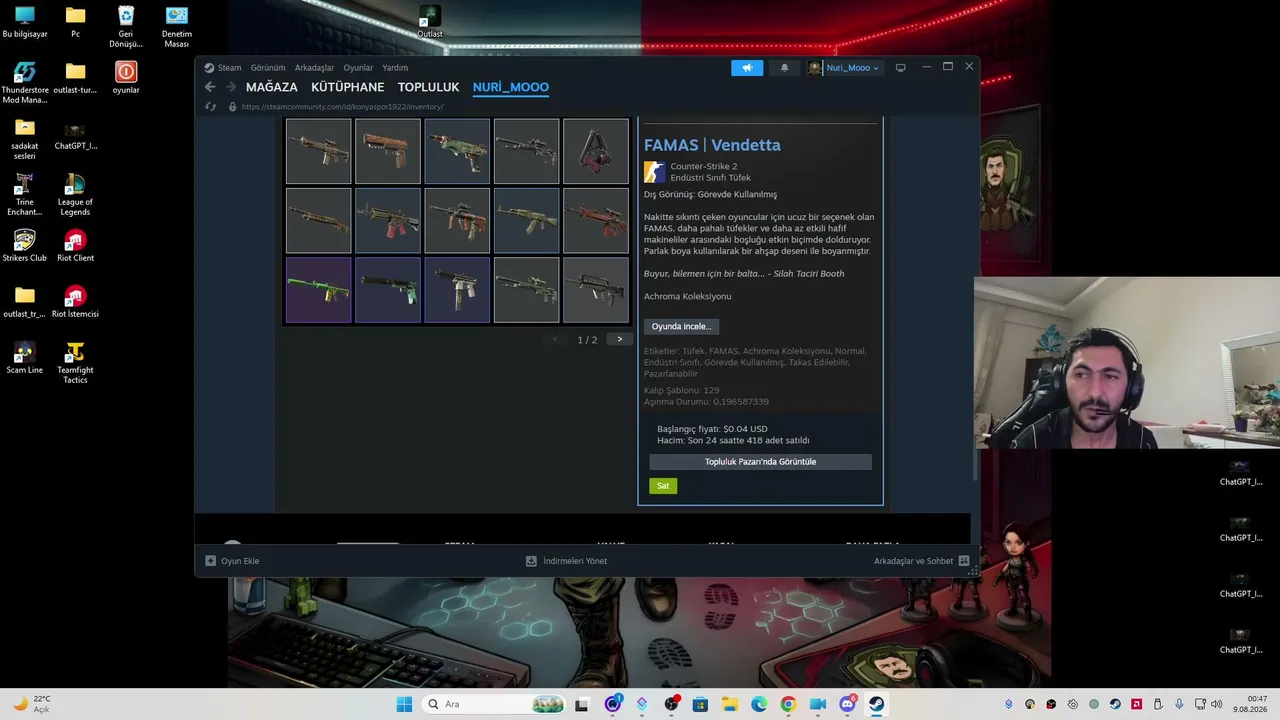
Task: Open Task View on the taskbar
Action: 581,704
